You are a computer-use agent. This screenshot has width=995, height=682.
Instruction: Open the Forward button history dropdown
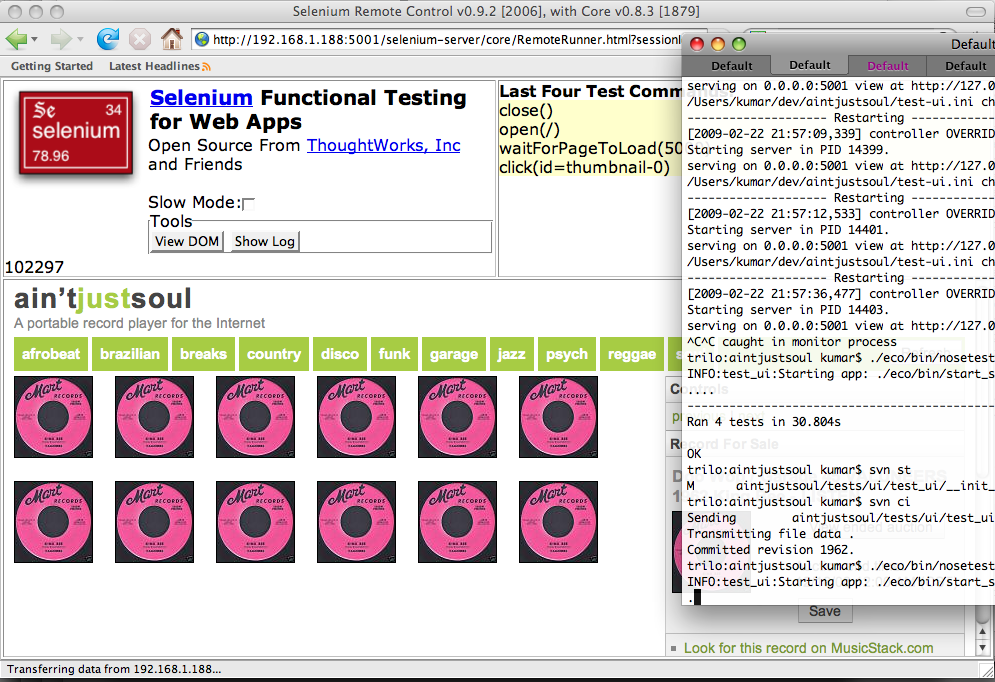pyautogui.click(x=80, y=39)
